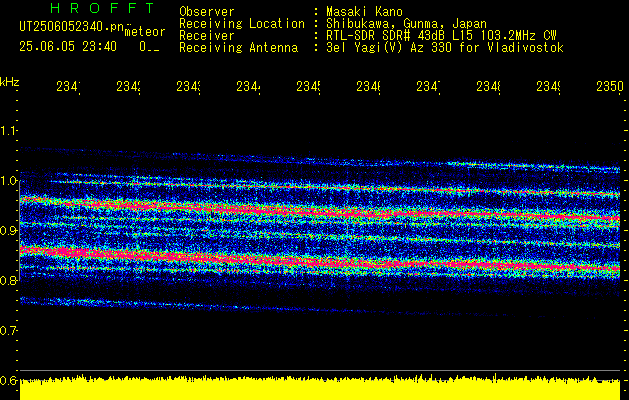
Task: Click observer name Masaki Kano
Action: (x=364, y=11)
